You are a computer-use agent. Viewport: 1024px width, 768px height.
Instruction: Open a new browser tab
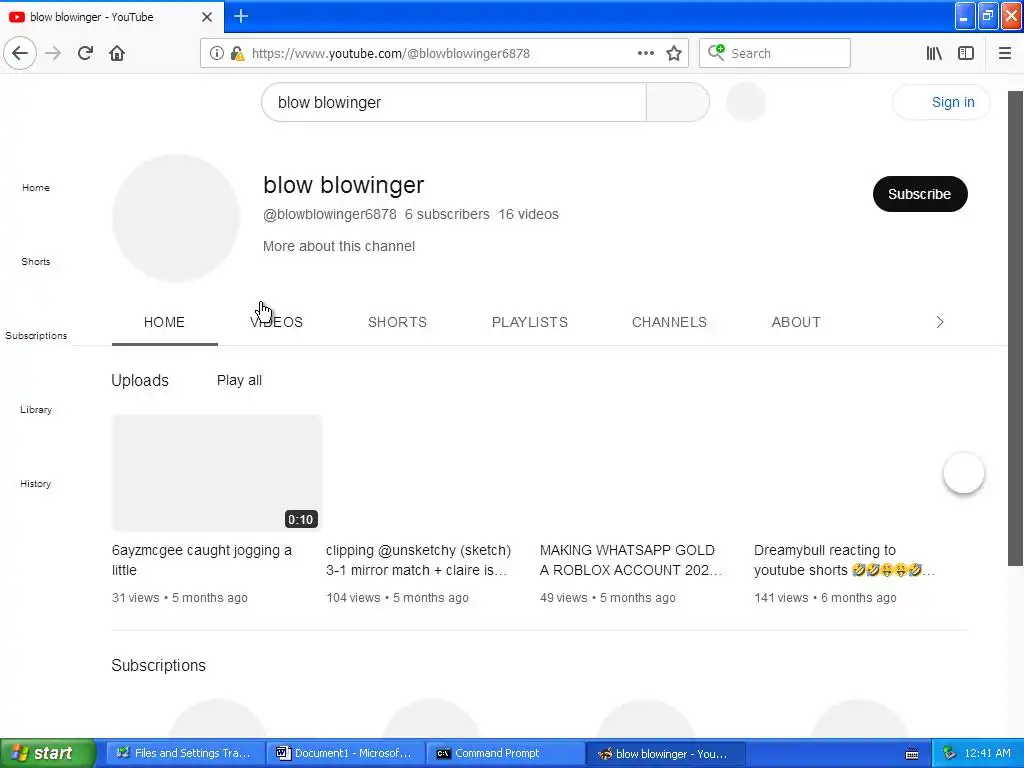coord(241,16)
